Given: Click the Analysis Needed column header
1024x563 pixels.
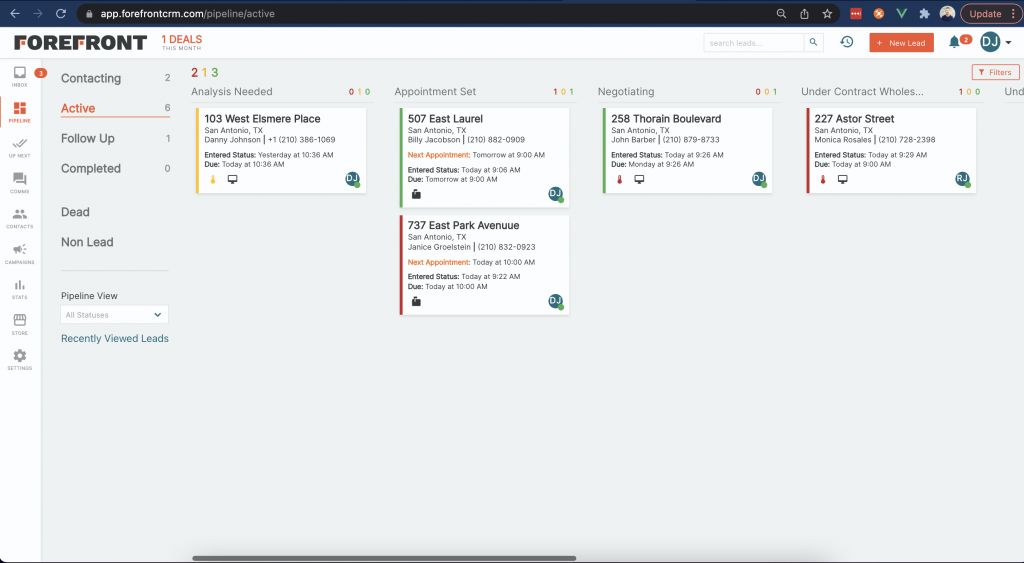Looking at the screenshot, I should click(x=232, y=91).
